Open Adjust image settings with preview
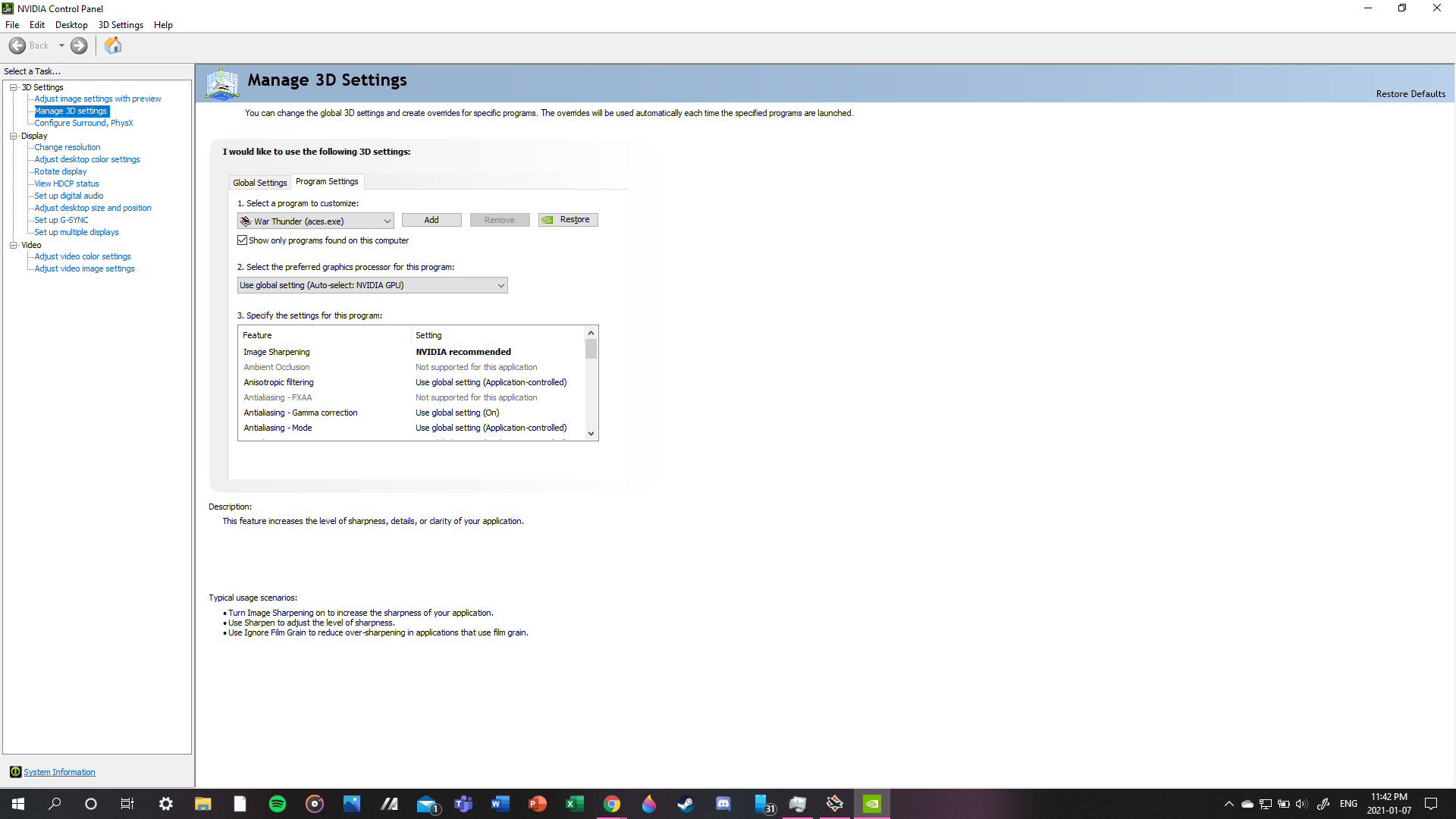Viewport: 1456px width, 819px height. tap(98, 99)
